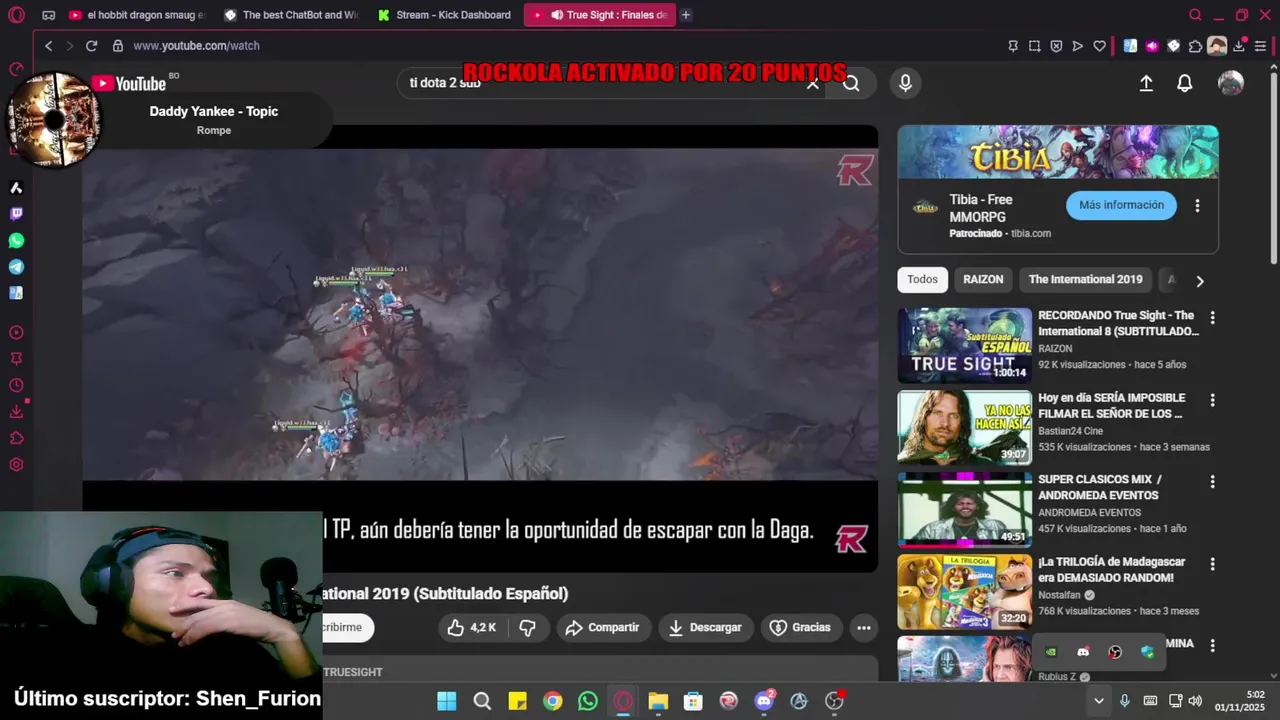Open YouTube upload/create icon
The height and width of the screenshot is (720, 1280).
tap(1146, 84)
